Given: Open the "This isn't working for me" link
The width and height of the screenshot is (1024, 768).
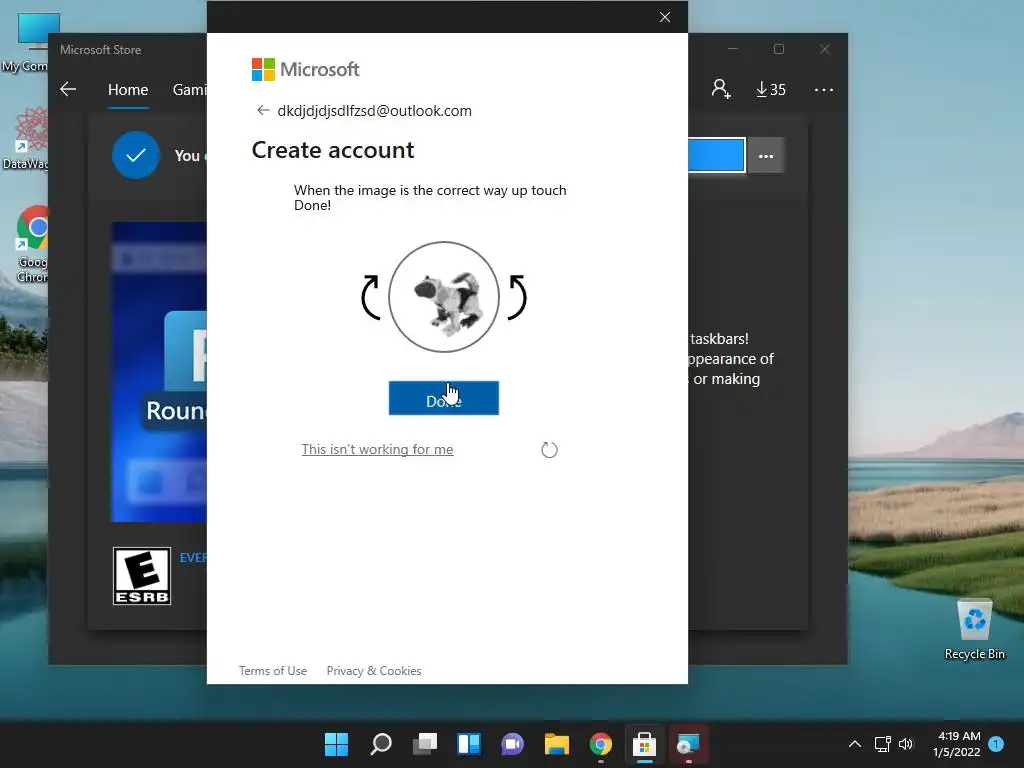Looking at the screenshot, I should [377, 449].
